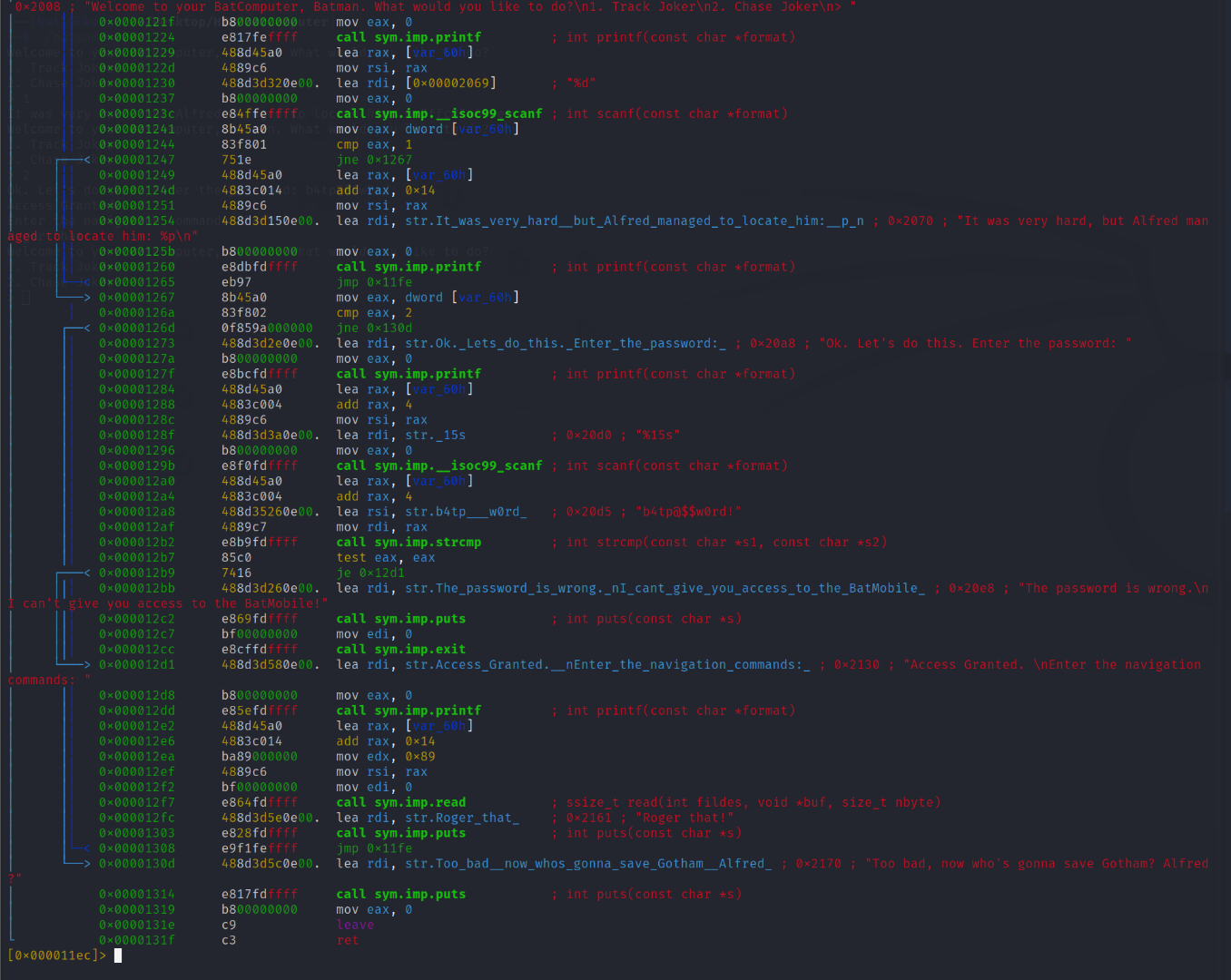Select the call sym.imp.strcmp instruction

[x=409, y=543]
